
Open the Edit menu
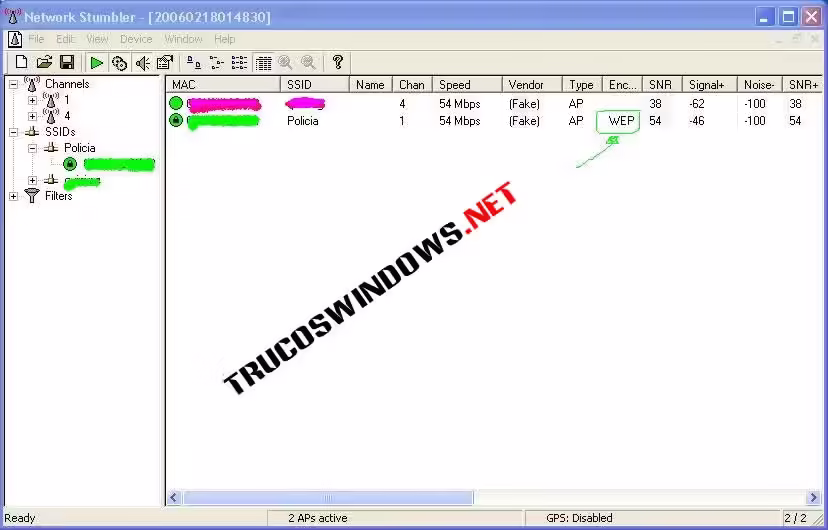(x=65, y=39)
